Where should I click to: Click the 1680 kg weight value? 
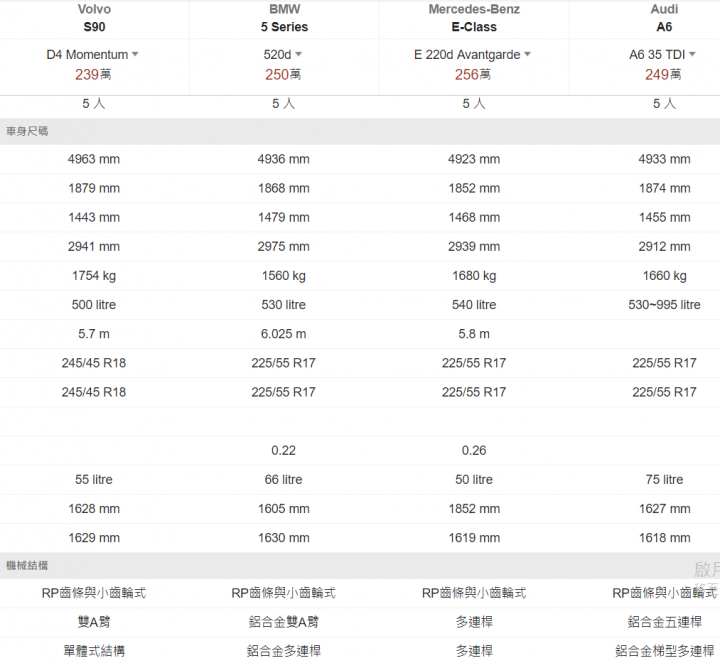pos(474,276)
